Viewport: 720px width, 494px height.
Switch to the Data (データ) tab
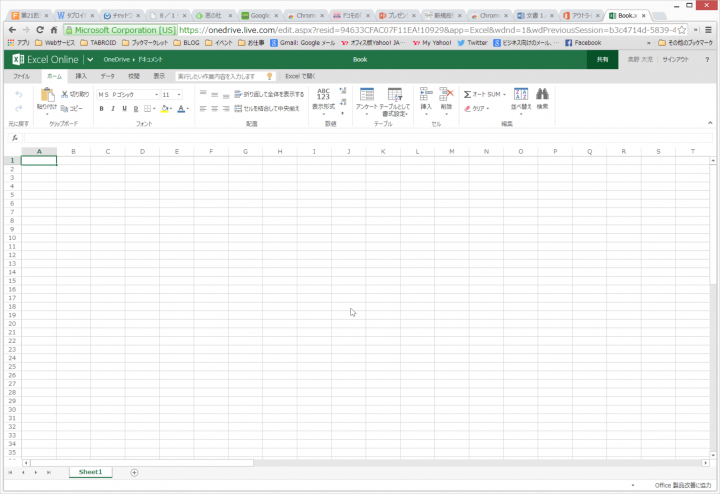pos(108,76)
